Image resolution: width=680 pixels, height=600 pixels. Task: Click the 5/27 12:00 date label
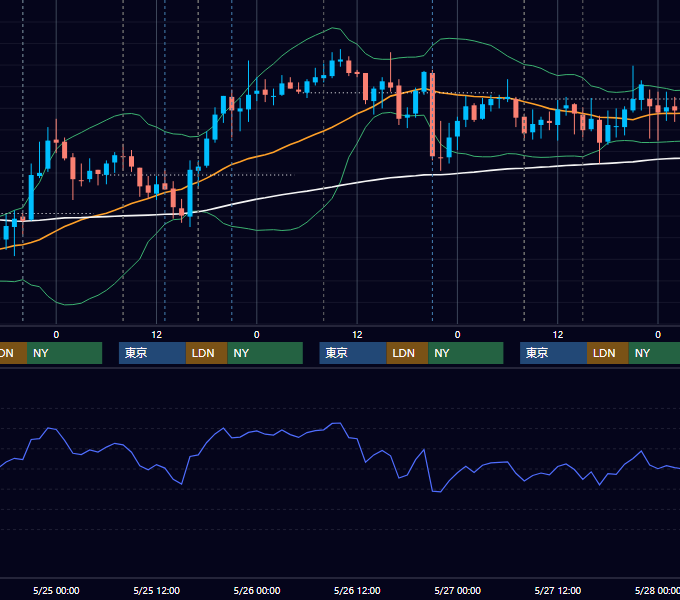tap(558, 590)
